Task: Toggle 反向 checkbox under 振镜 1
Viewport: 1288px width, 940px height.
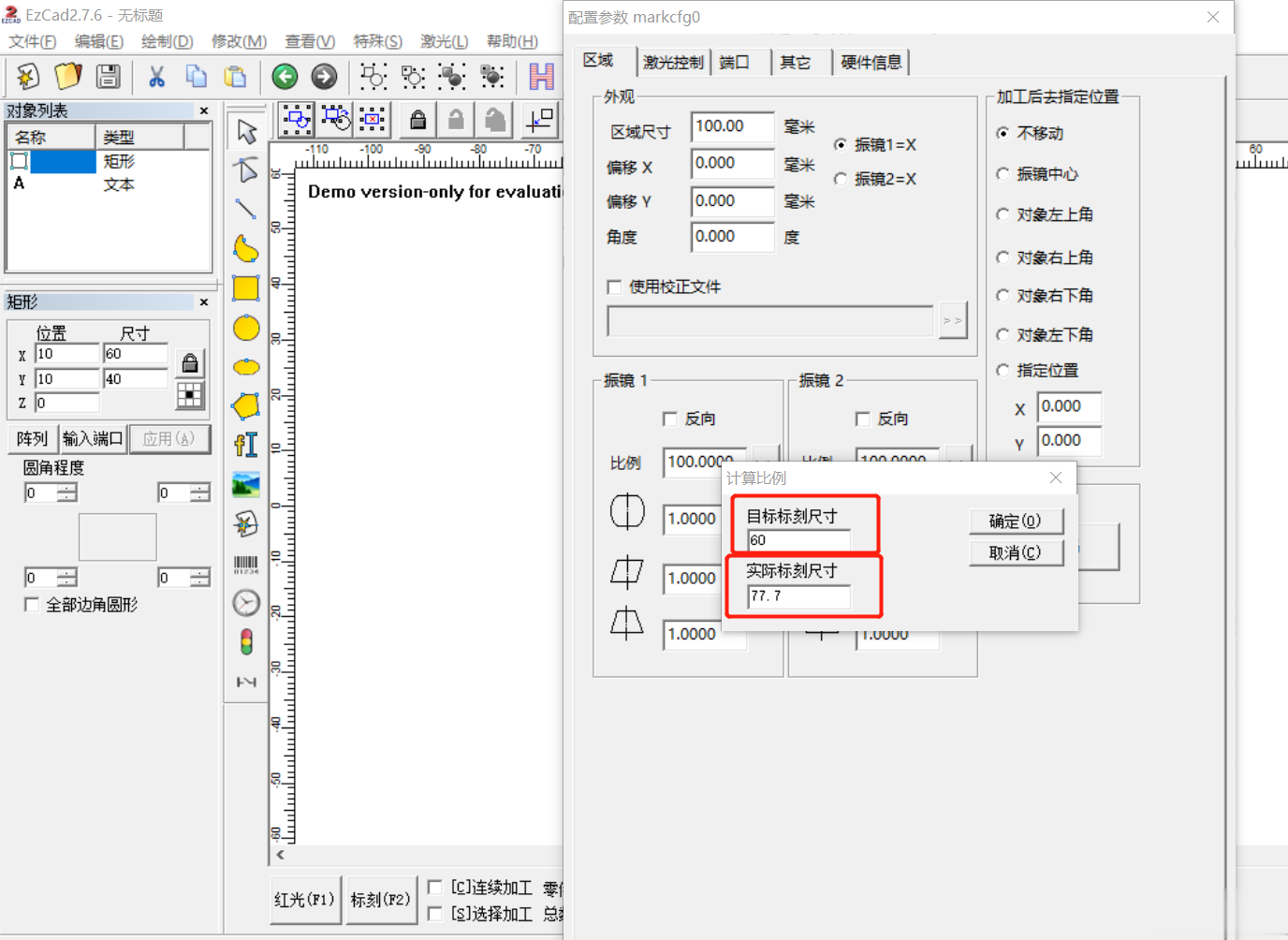Action: tap(670, 419)
